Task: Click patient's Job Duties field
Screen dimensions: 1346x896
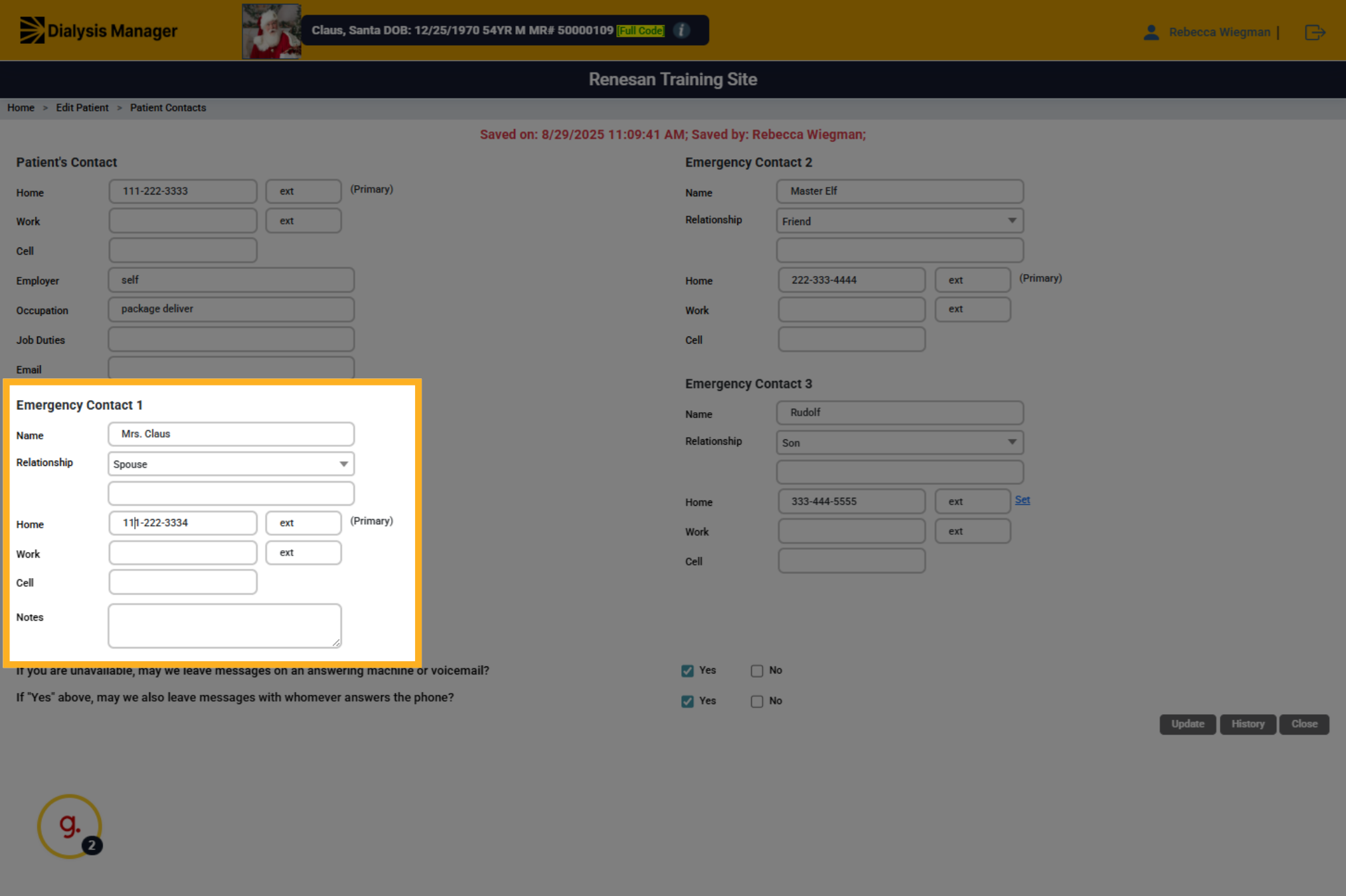Action: pos(231,339)
